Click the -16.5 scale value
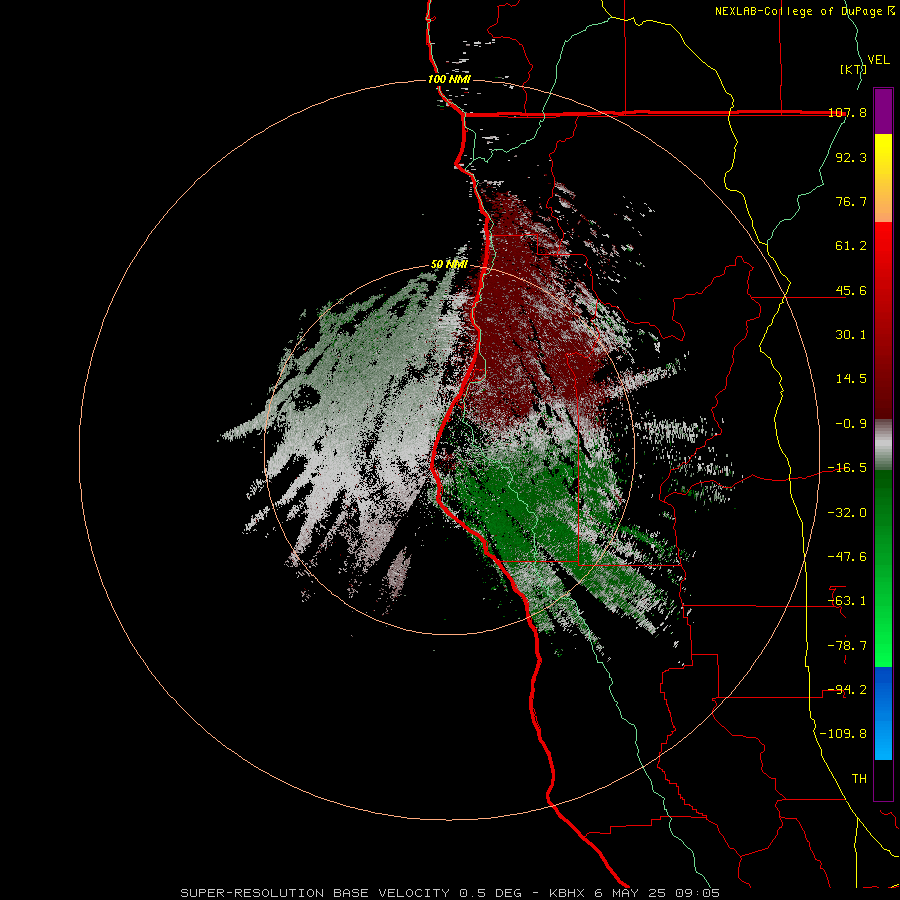 point(848,468)
